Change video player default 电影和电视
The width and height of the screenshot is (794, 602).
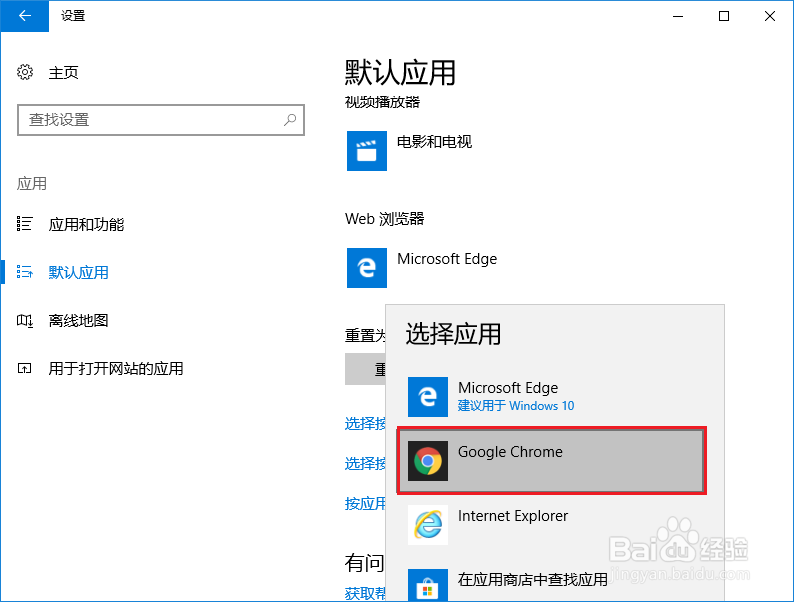tap(434, 143)
